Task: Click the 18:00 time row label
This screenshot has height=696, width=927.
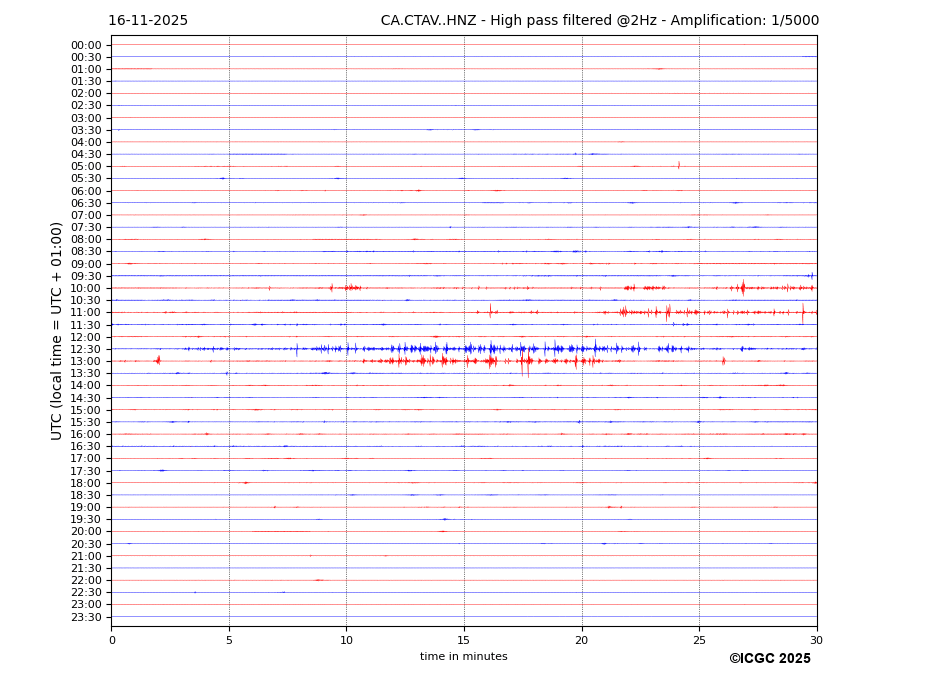Action: pos(86,483)
